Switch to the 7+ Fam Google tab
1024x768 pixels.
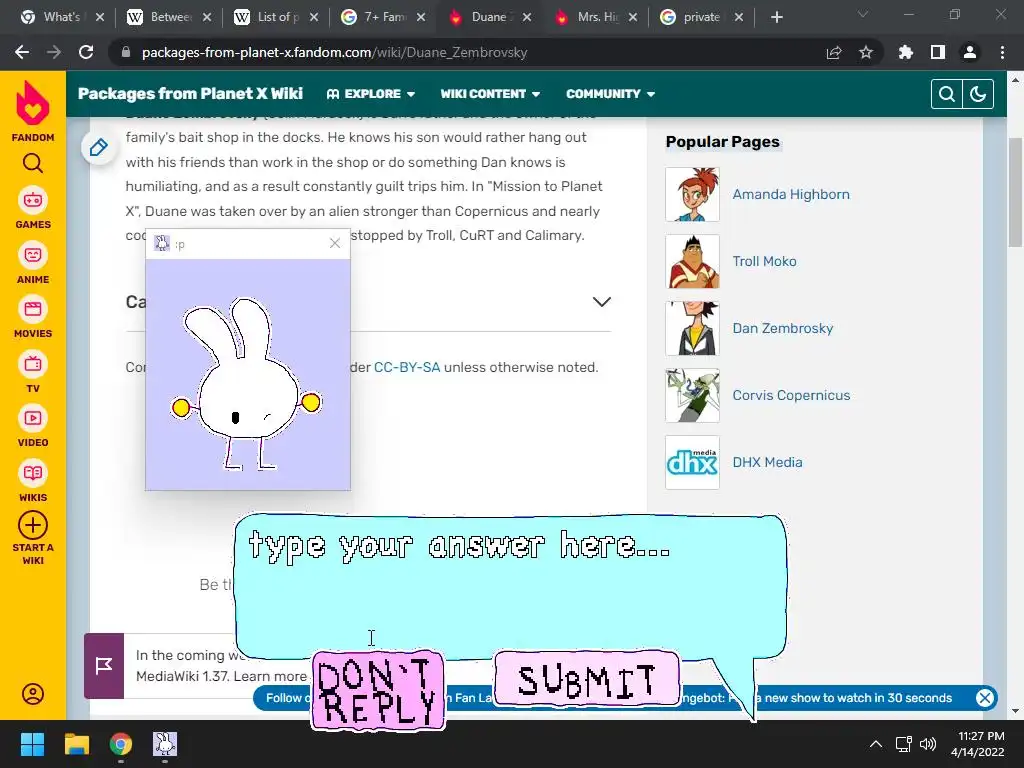(x=384, y=17)
